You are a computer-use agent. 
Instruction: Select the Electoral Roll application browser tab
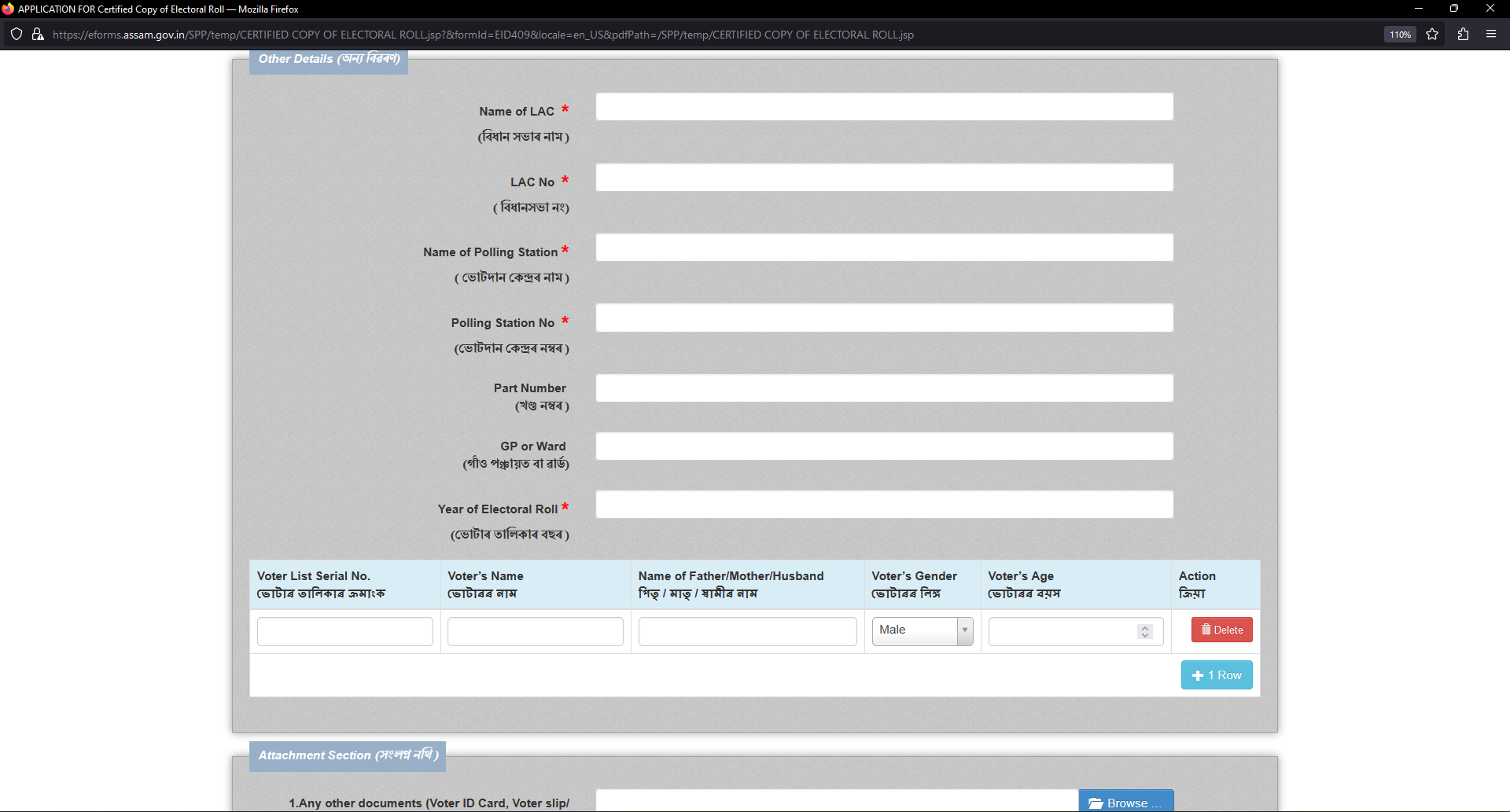tap(157, 9)
